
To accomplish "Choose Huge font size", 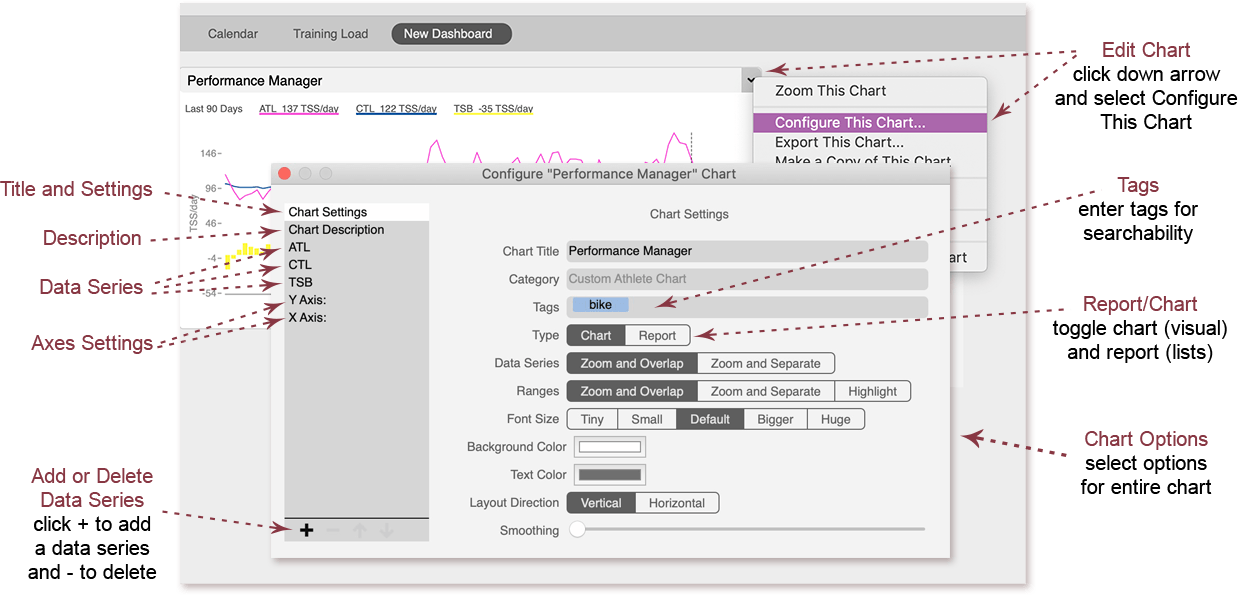I will 836,419.
